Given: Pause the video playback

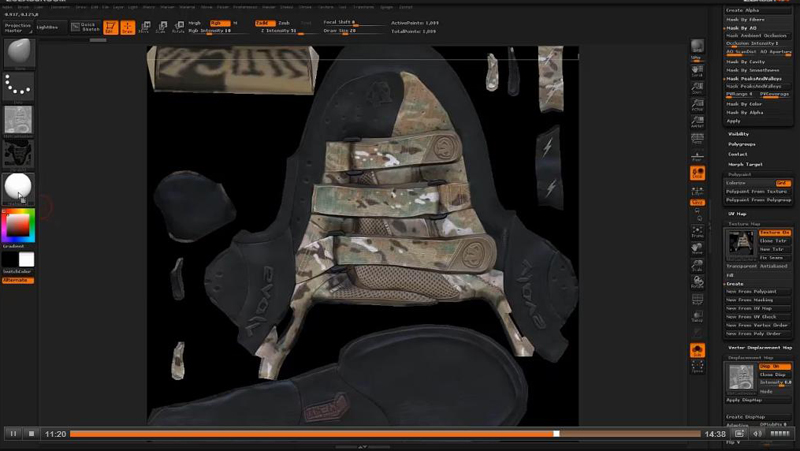Looking at the screenshot, I should point(13,434).
